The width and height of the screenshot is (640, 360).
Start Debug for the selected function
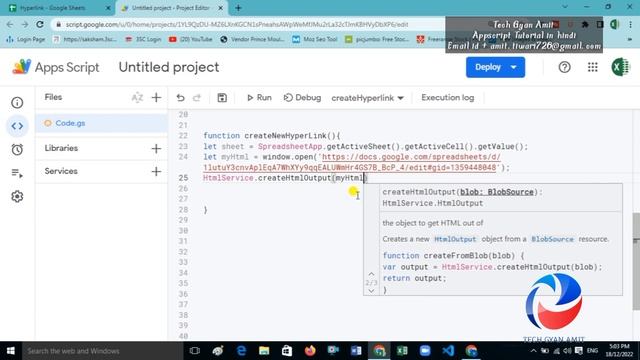[302, 98]
